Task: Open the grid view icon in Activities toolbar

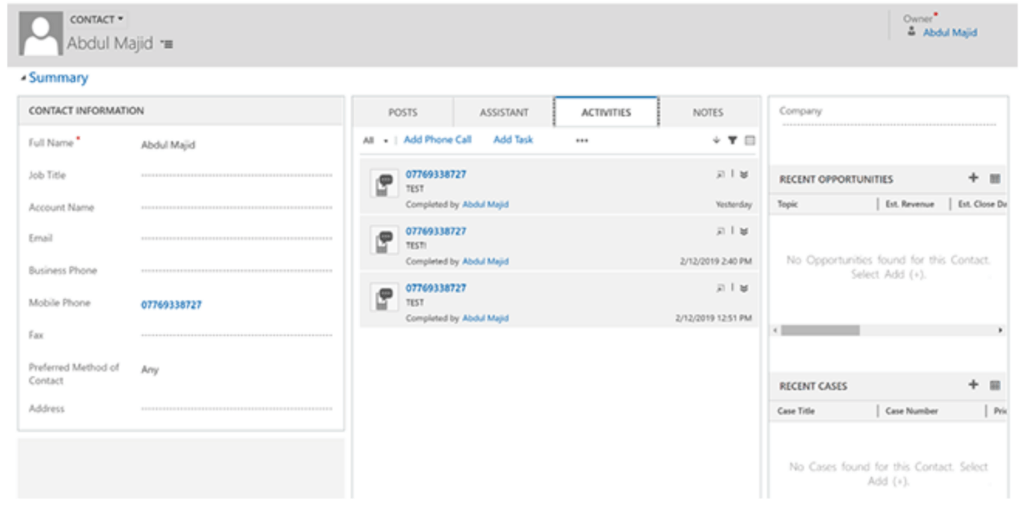Action: [x=750, y=141]
